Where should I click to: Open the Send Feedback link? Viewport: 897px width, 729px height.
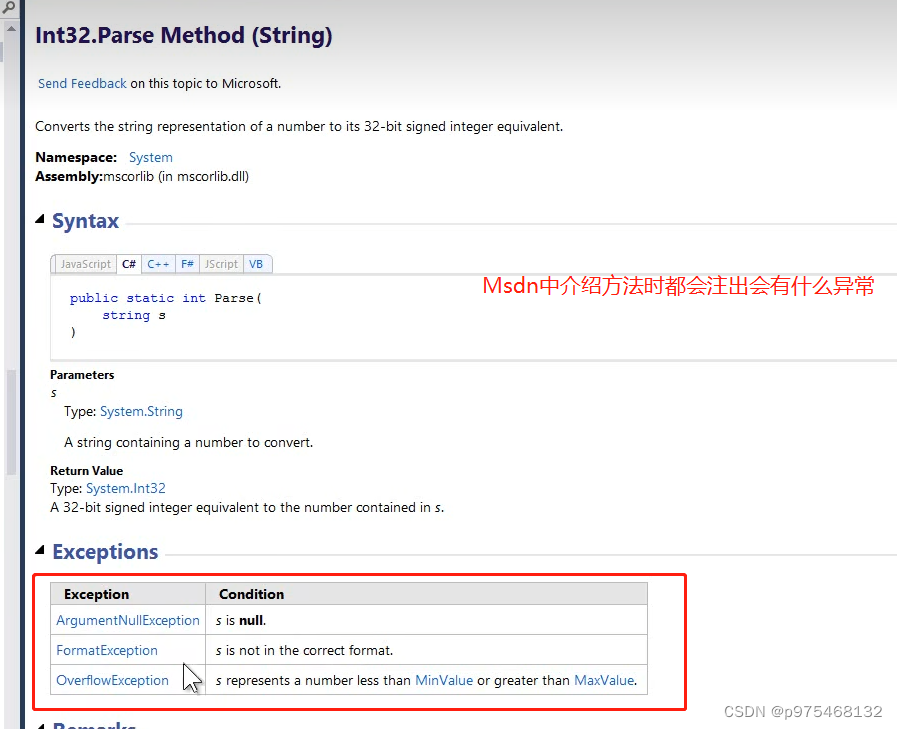pyautogui.click(x=82, y=84)
